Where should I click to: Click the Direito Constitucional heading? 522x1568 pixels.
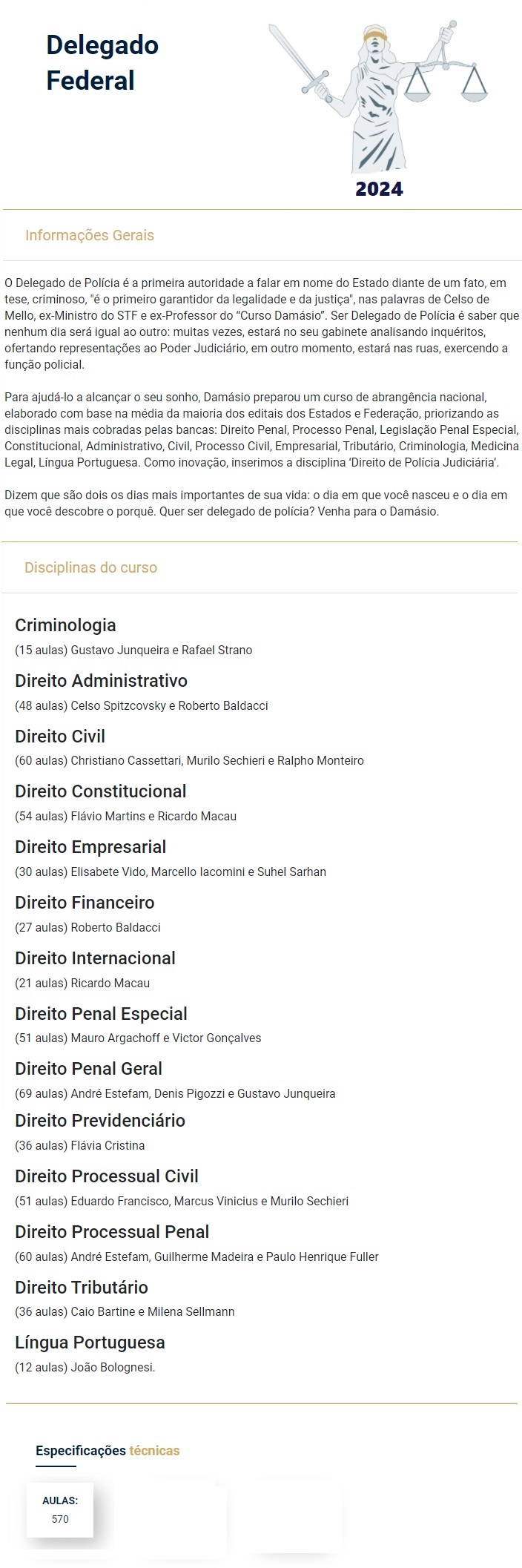coord(101,791)
